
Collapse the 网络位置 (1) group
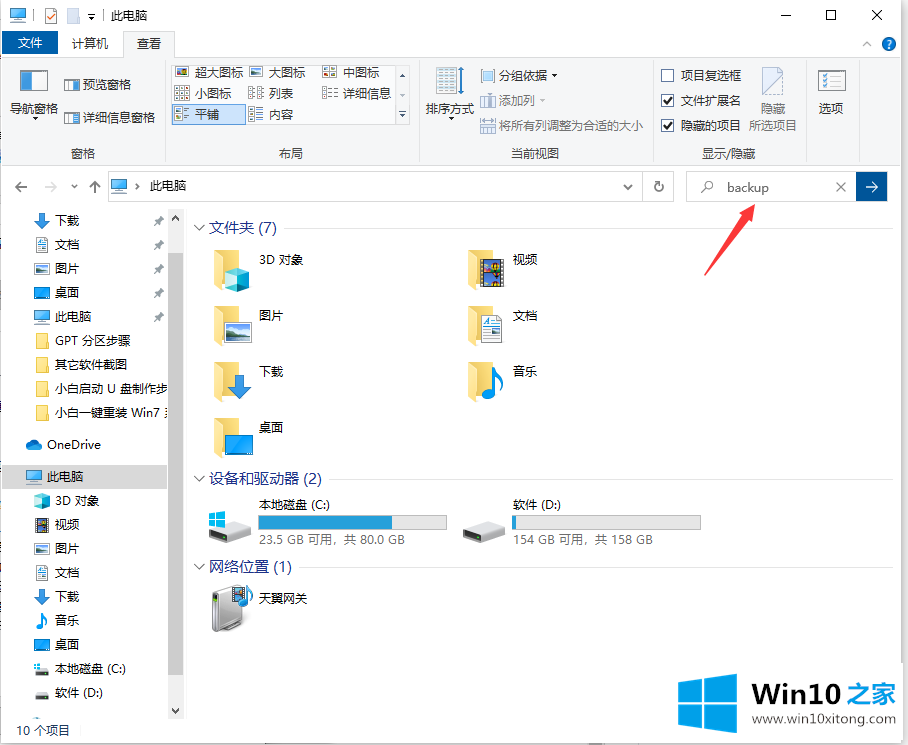(x=199, y=567)
